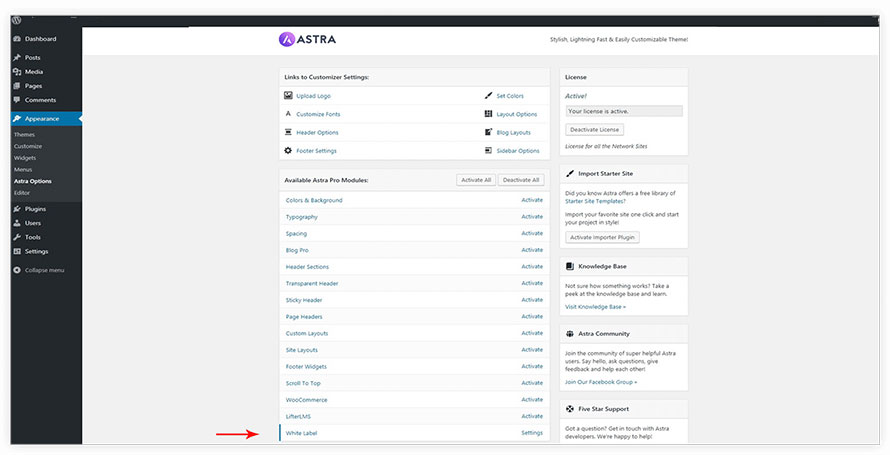Click the White Label module name
890x455 pixels.
(301, 433)
